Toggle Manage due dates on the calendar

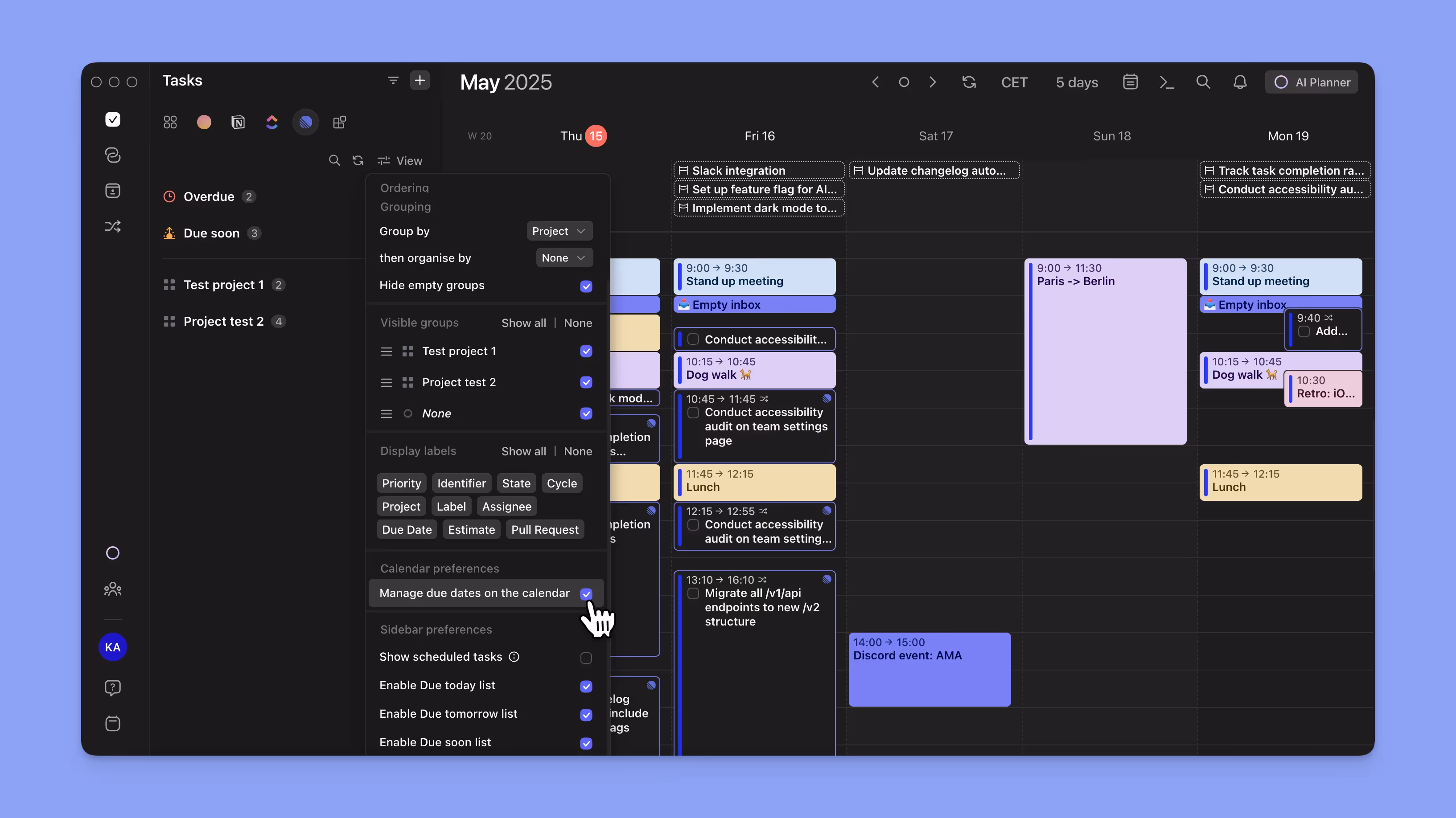click(586, 594)
